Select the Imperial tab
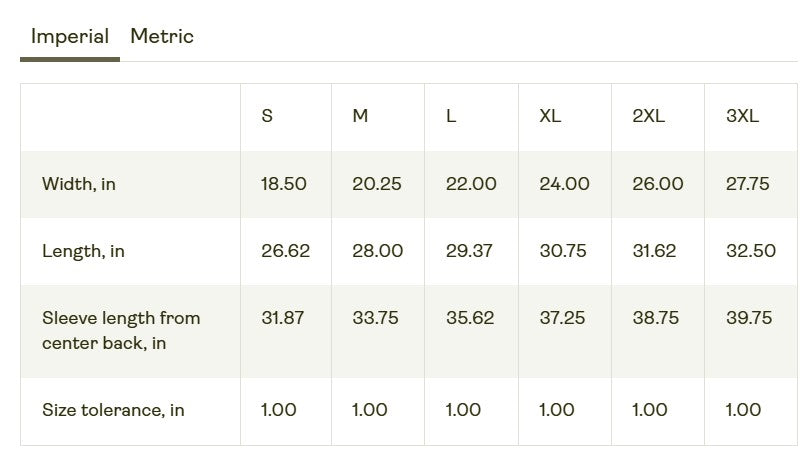811x462 pixels. (x=70, y=37)
